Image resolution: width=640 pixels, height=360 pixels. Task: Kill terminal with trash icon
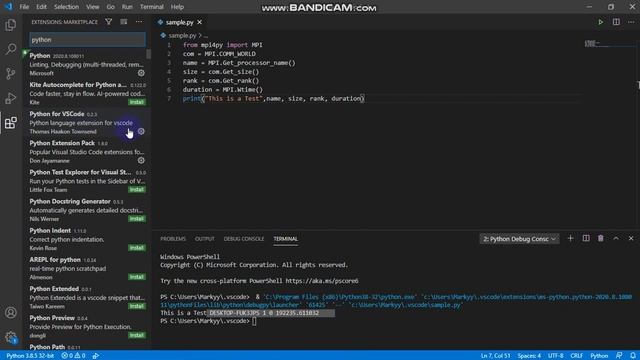coord(600,238)
